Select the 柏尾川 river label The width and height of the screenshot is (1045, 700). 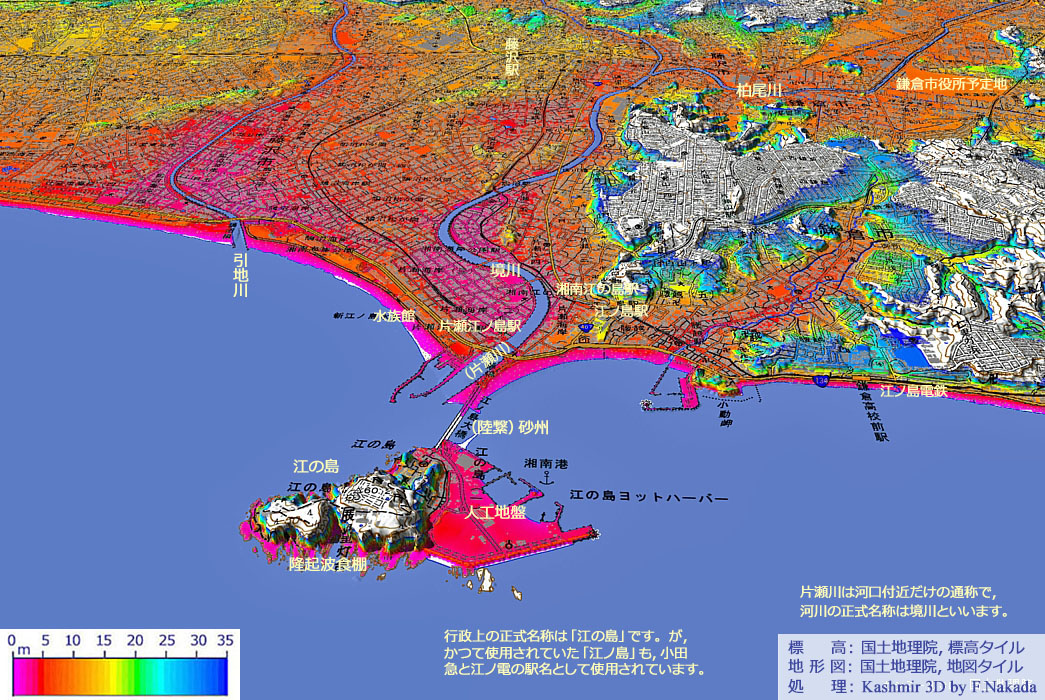click(x=758, y=89)
